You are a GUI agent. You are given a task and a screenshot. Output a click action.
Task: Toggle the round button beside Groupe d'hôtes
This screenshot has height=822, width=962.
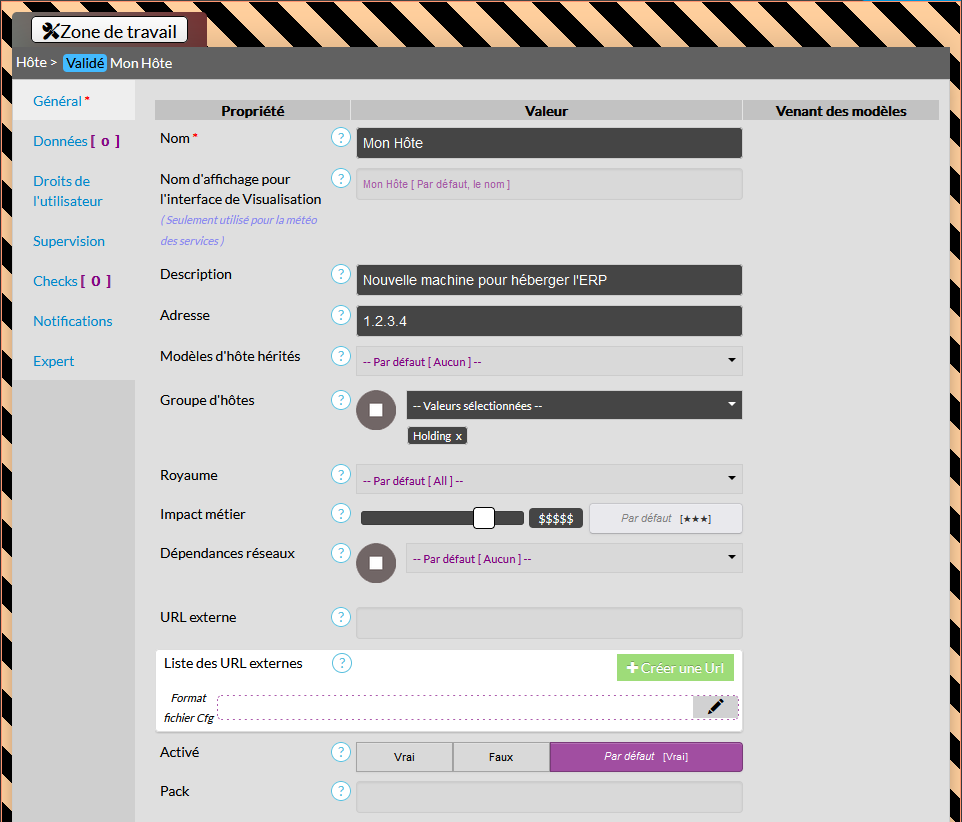(x=376, y=410)
